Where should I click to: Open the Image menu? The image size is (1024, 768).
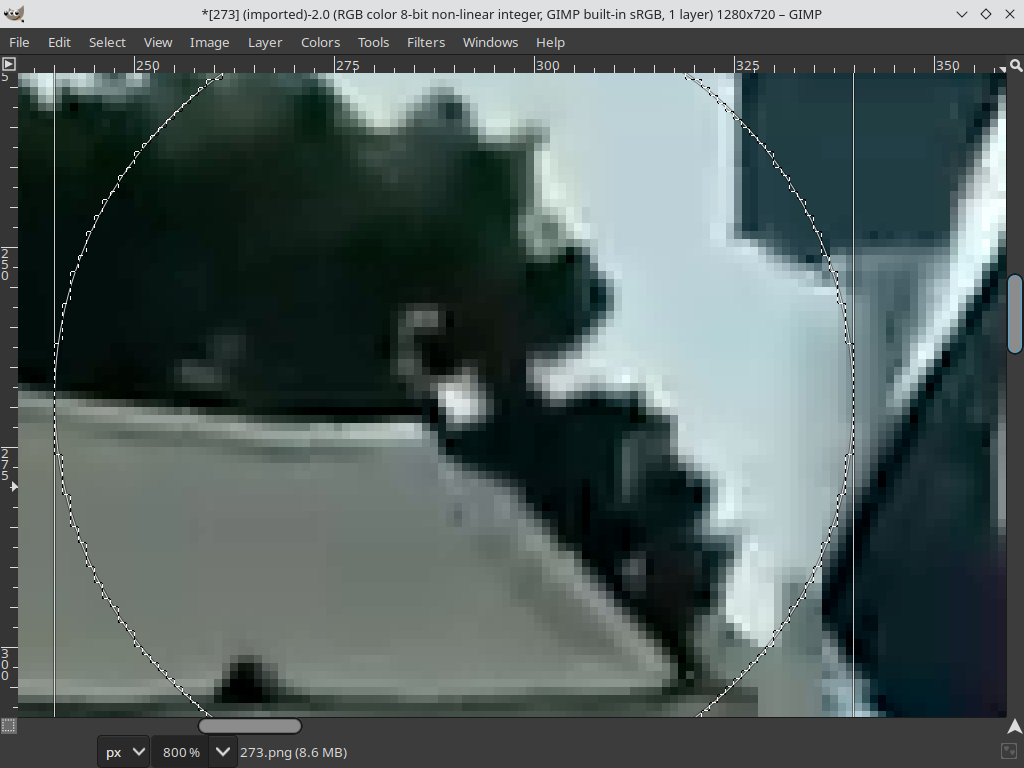[x=209, y=42]
